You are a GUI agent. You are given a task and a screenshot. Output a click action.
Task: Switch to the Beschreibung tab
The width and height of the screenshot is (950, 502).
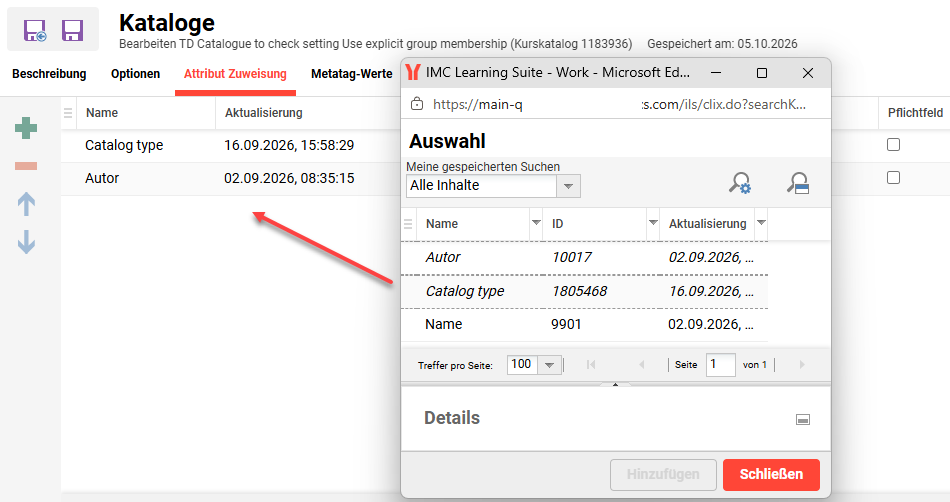point(49,74)
